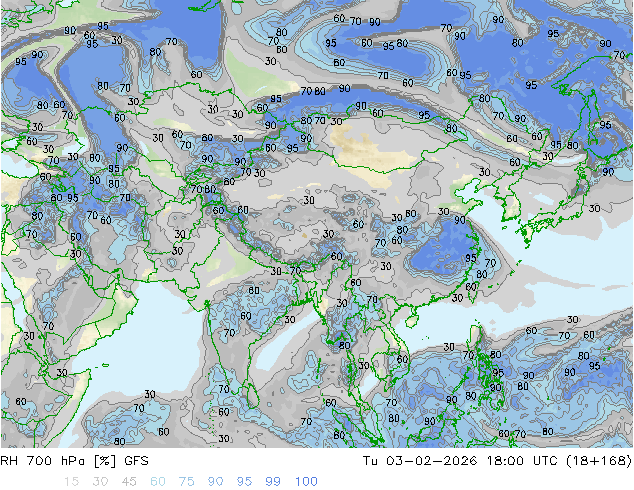Click the 'RH 700 hPa [%]' map title
This screenshot has height=490, width=634.
coord(58,460)
